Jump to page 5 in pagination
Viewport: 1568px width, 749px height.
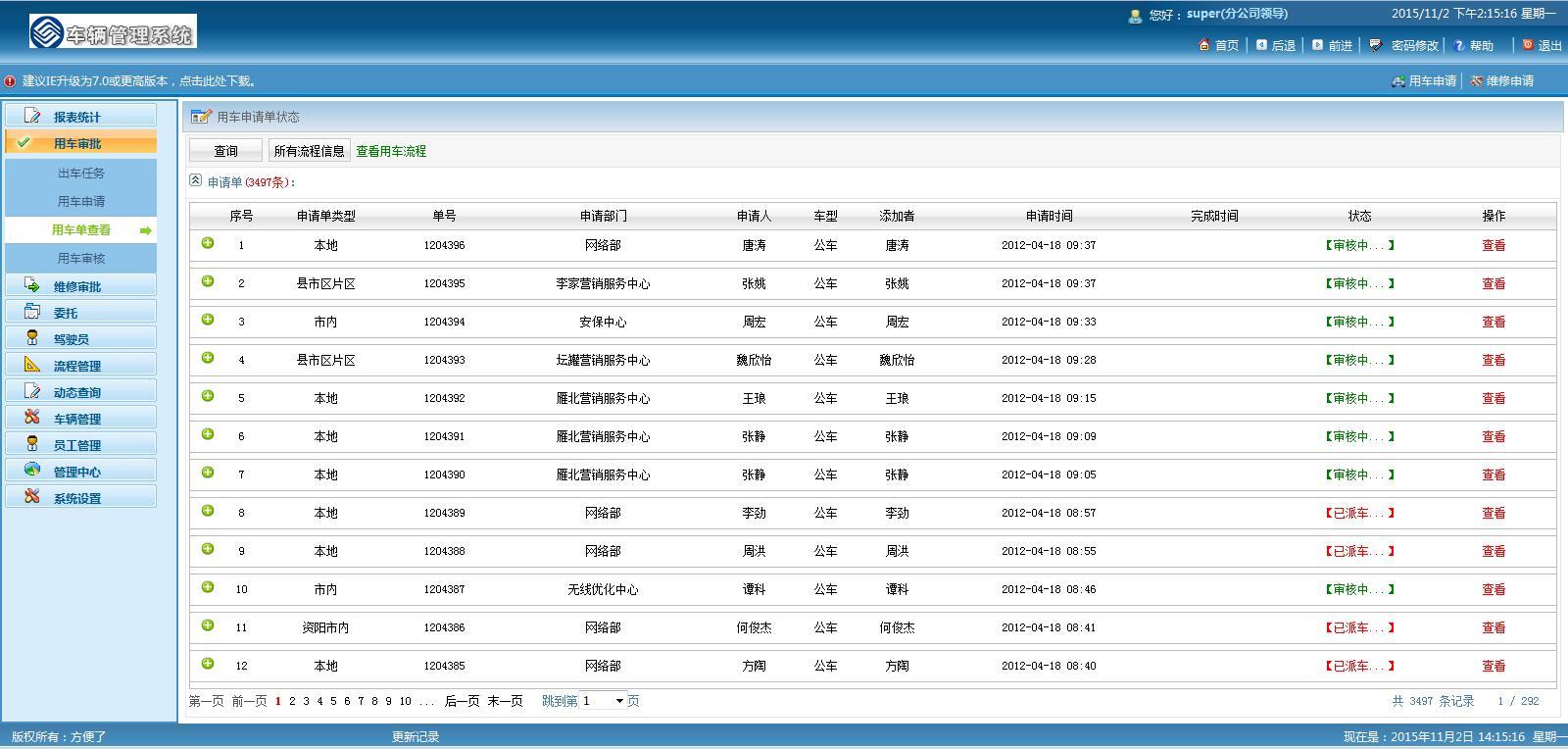coord(333,701)
